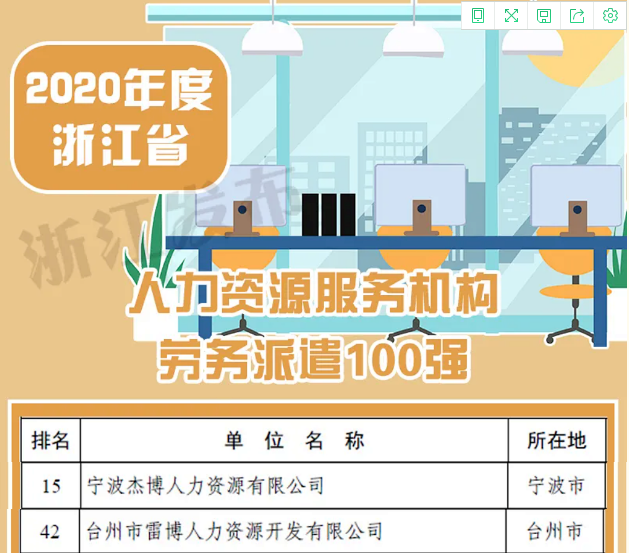Click 台州市雷博人力资源开发有限公司 cell
Screen dimensions: 629x553
tap(293, 531)
